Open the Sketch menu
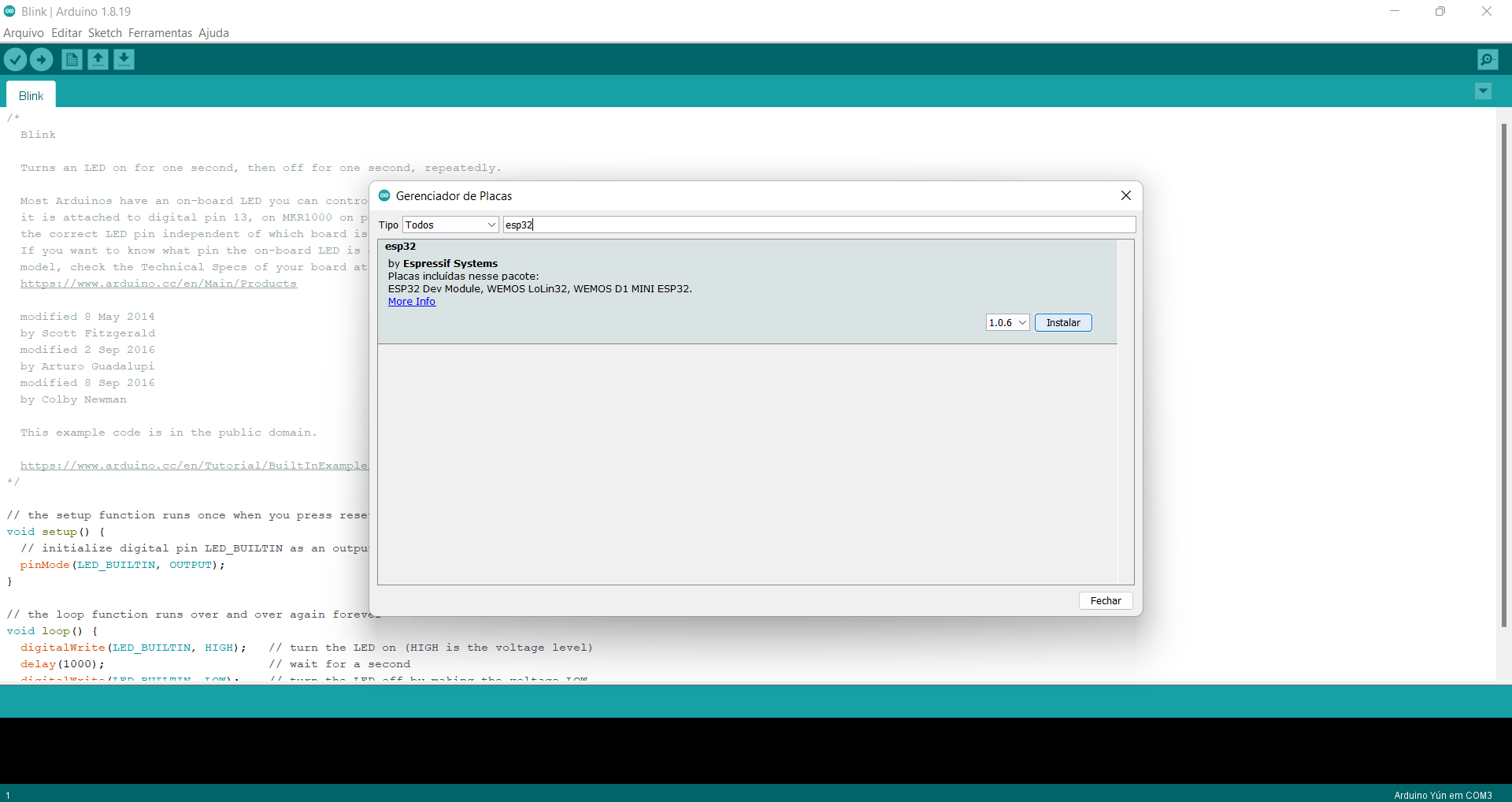 pos(105,33)
